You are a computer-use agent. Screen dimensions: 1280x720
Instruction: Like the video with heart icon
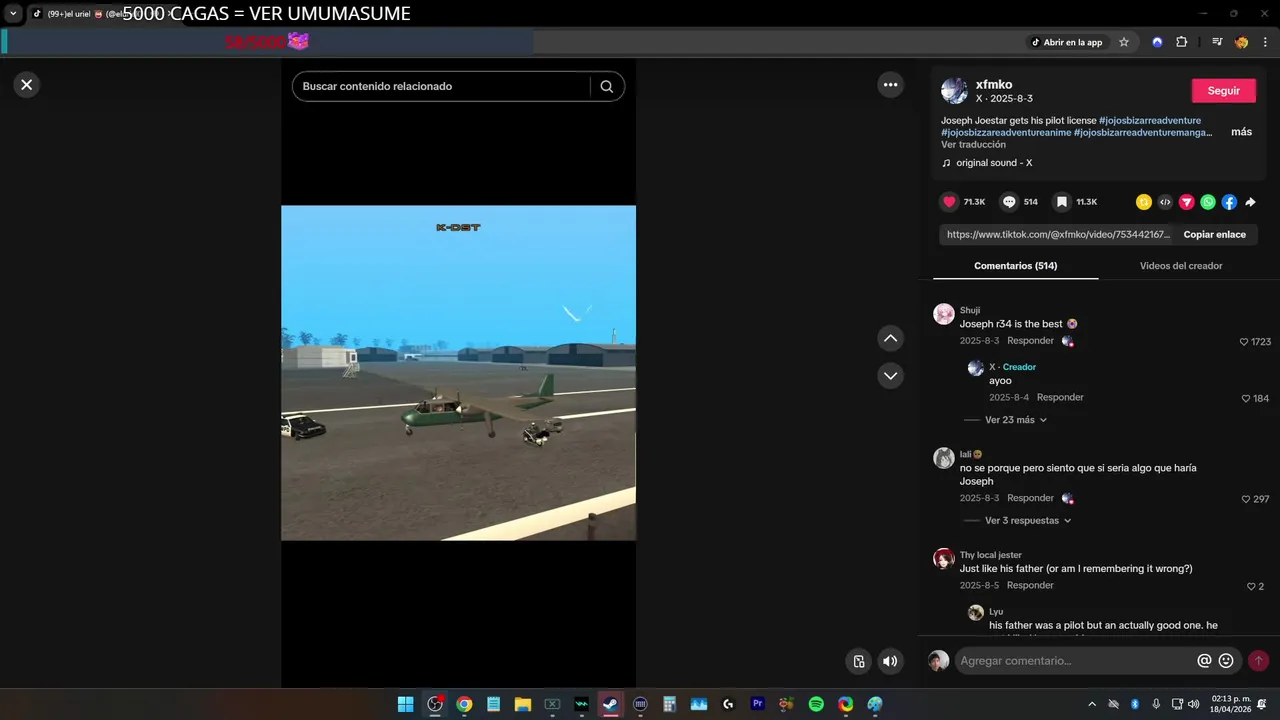pyautogui.click(x=949, y=202)
